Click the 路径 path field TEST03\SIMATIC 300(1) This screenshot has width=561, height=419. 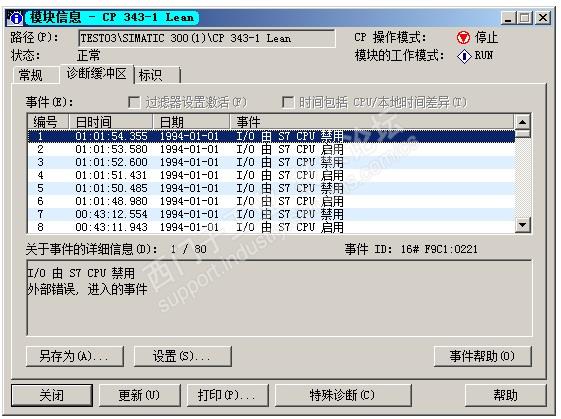(x=207, y=38)
